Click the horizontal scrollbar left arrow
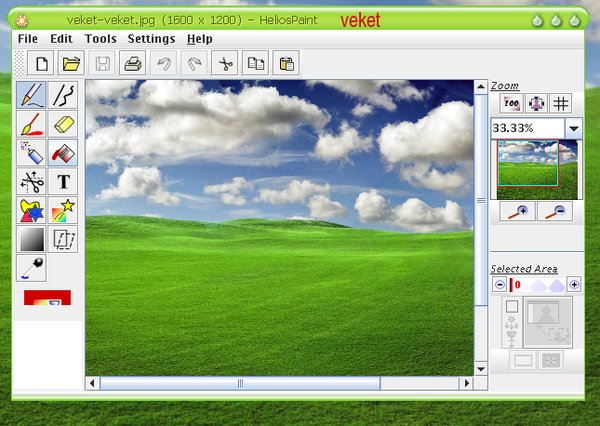600x426 pixels. 92,383
